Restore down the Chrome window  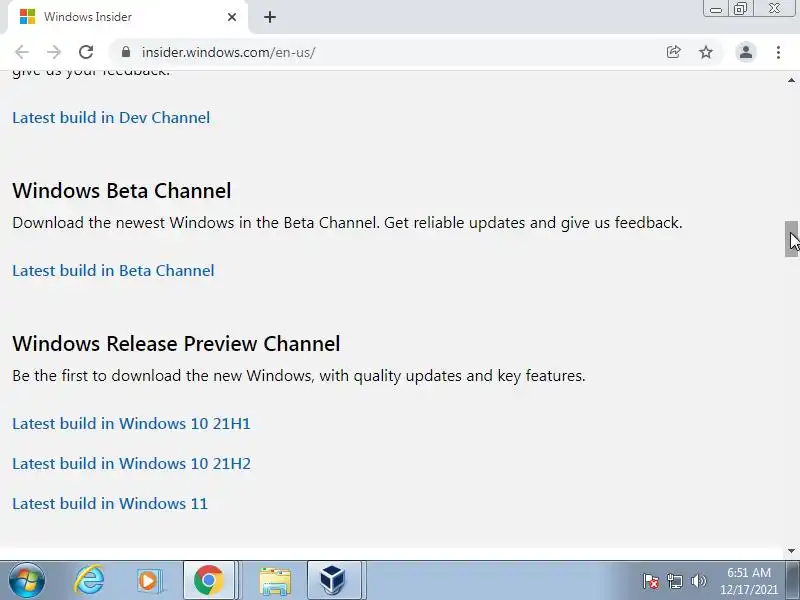click(x=740, y=9)
